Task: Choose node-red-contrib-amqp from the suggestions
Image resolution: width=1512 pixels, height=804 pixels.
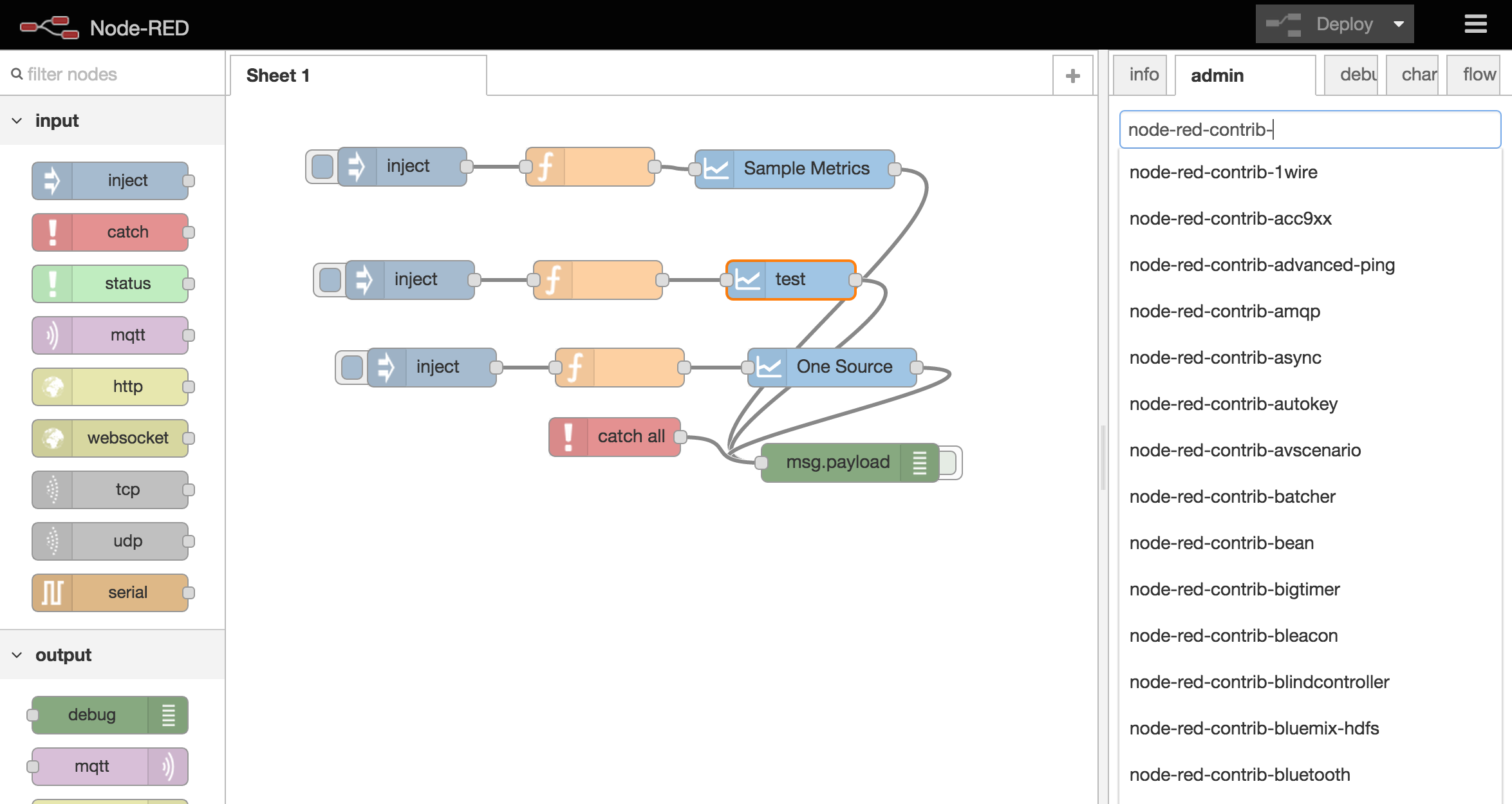Action: coord(1224,312)
